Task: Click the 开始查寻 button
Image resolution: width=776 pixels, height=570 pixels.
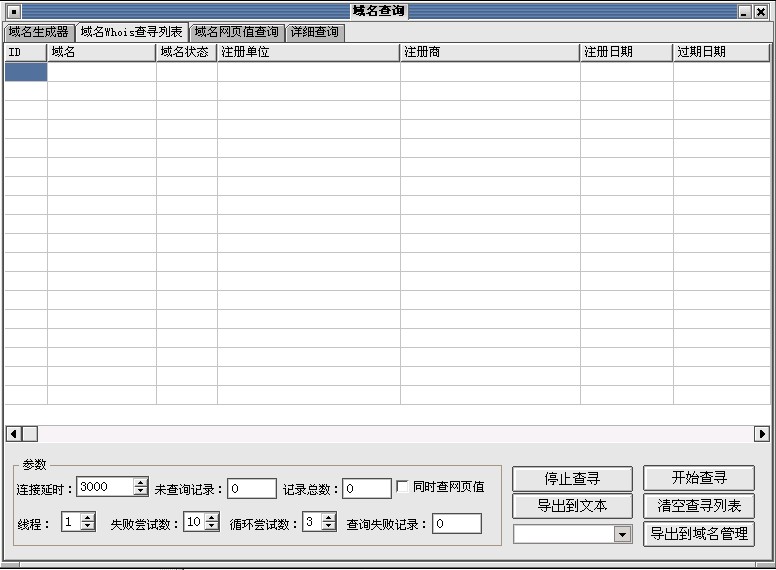Action: (698, 478)
